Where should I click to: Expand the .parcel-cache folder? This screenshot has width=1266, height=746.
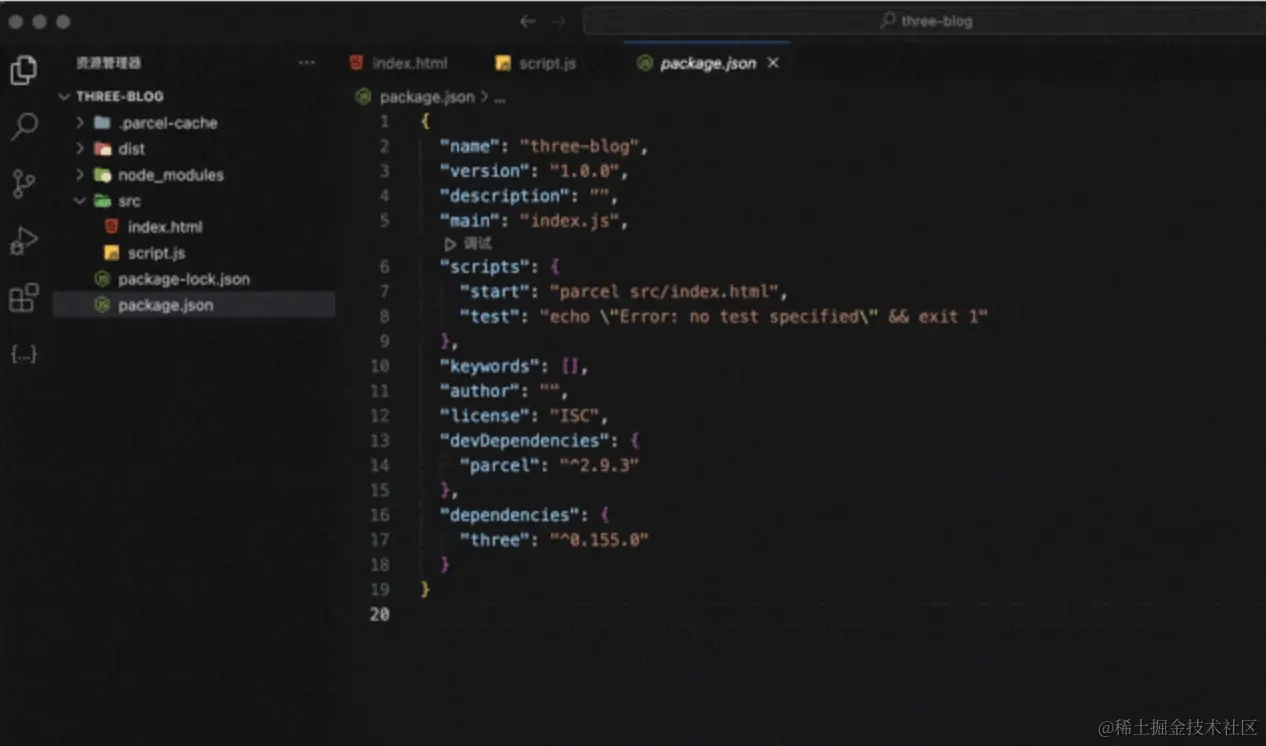80,123
